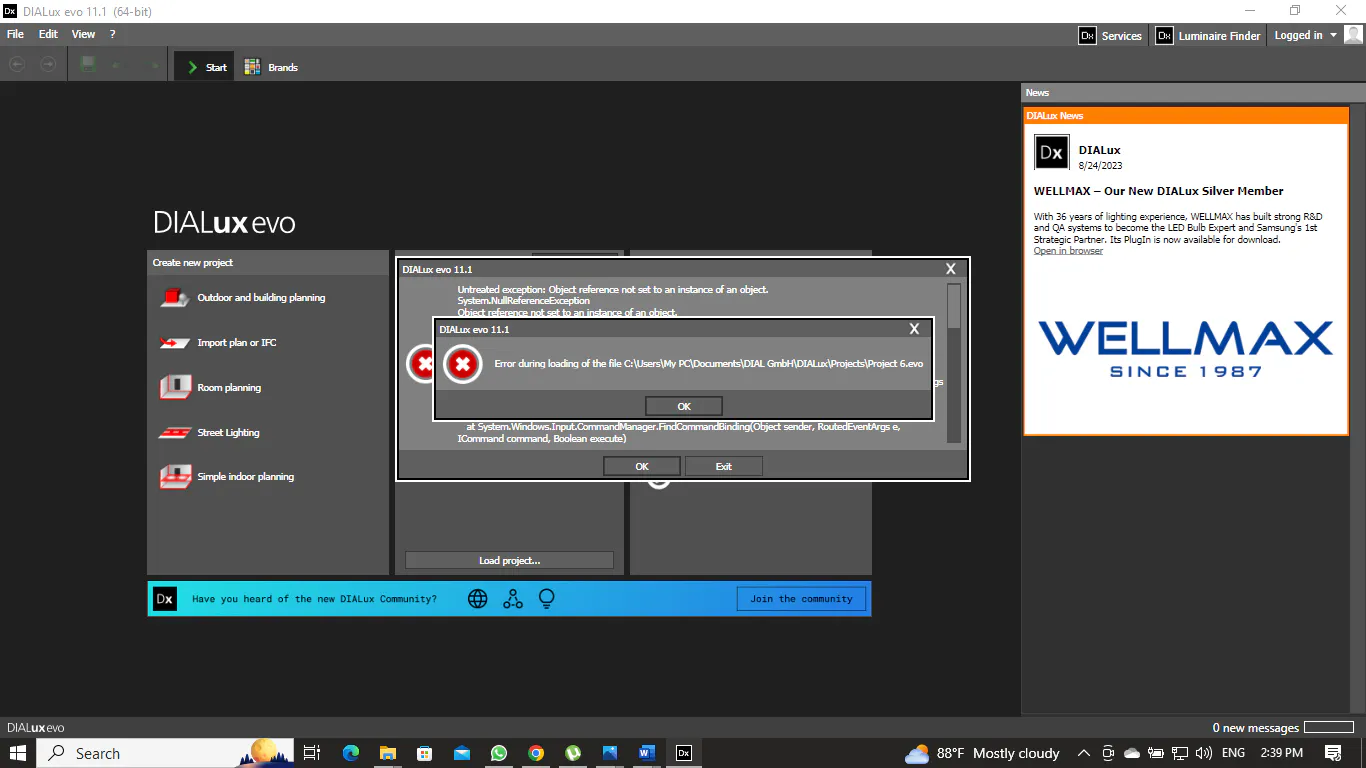Open the ? help menu

112,34
